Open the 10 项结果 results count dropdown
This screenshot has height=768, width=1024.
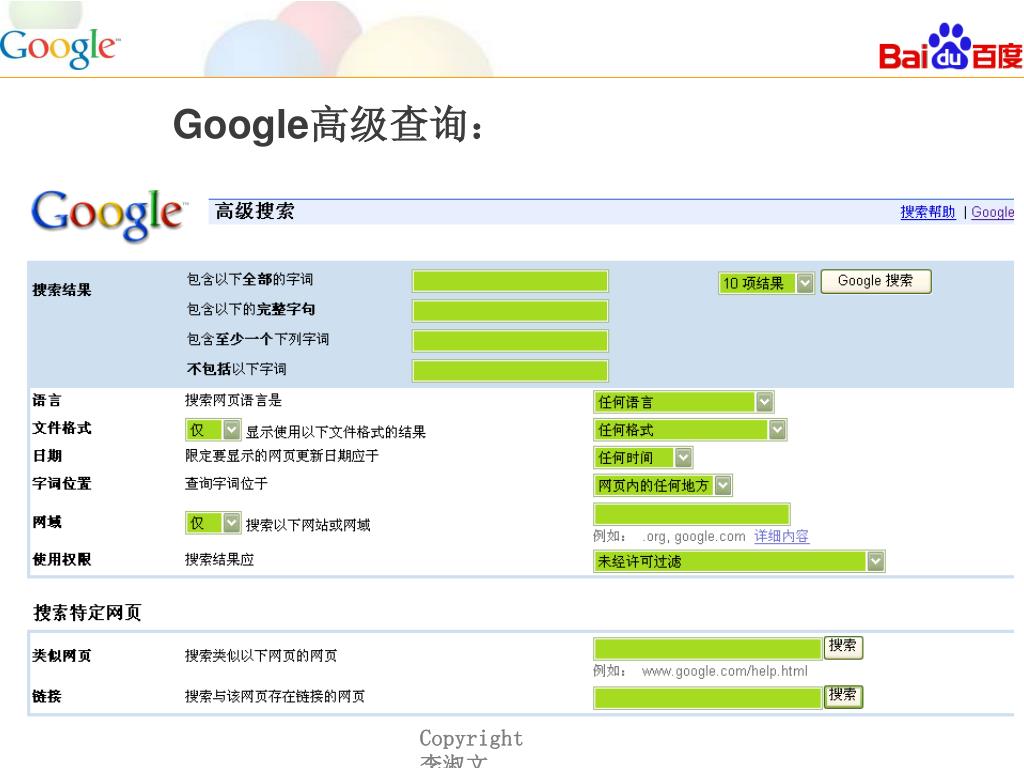pos(766,283)
